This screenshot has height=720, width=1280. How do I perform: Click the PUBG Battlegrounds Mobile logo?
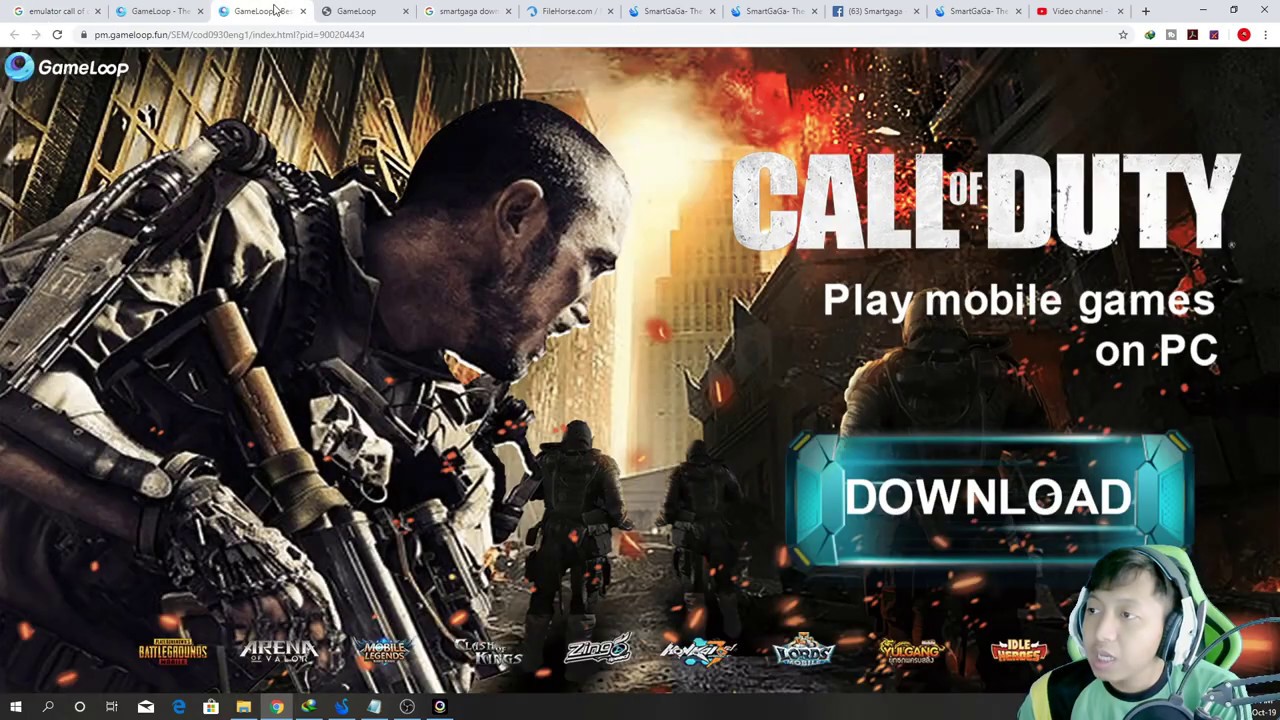tap(173, 651)
